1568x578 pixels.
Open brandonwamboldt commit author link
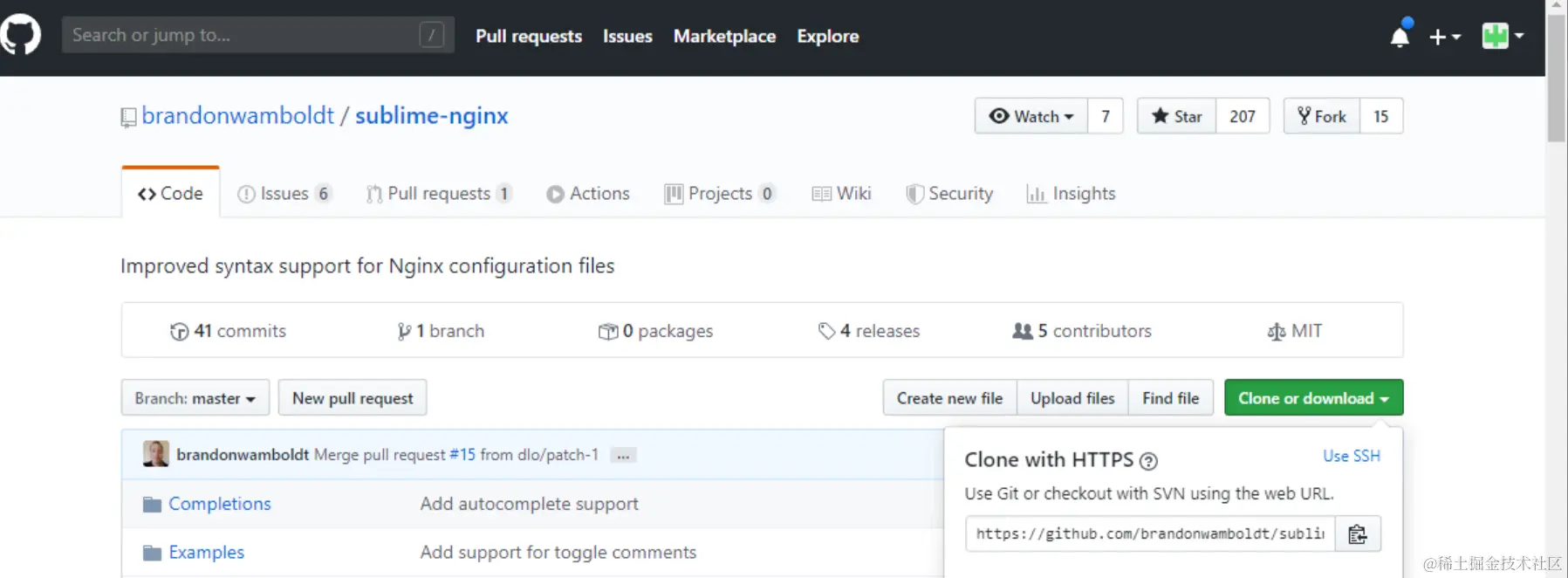click(x=243, y=455)
